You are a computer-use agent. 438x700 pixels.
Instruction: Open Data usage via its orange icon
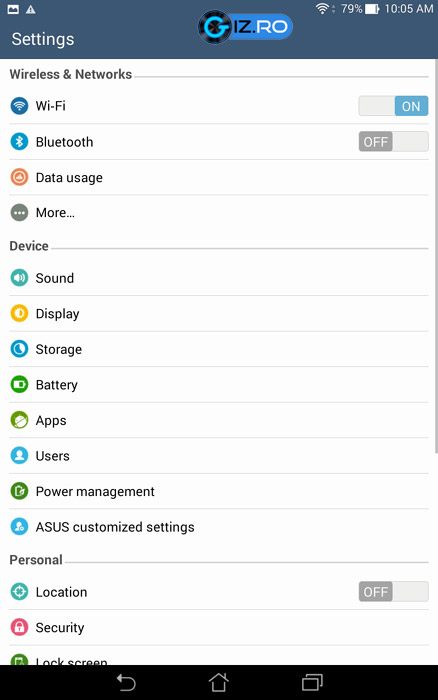(19, 177)
